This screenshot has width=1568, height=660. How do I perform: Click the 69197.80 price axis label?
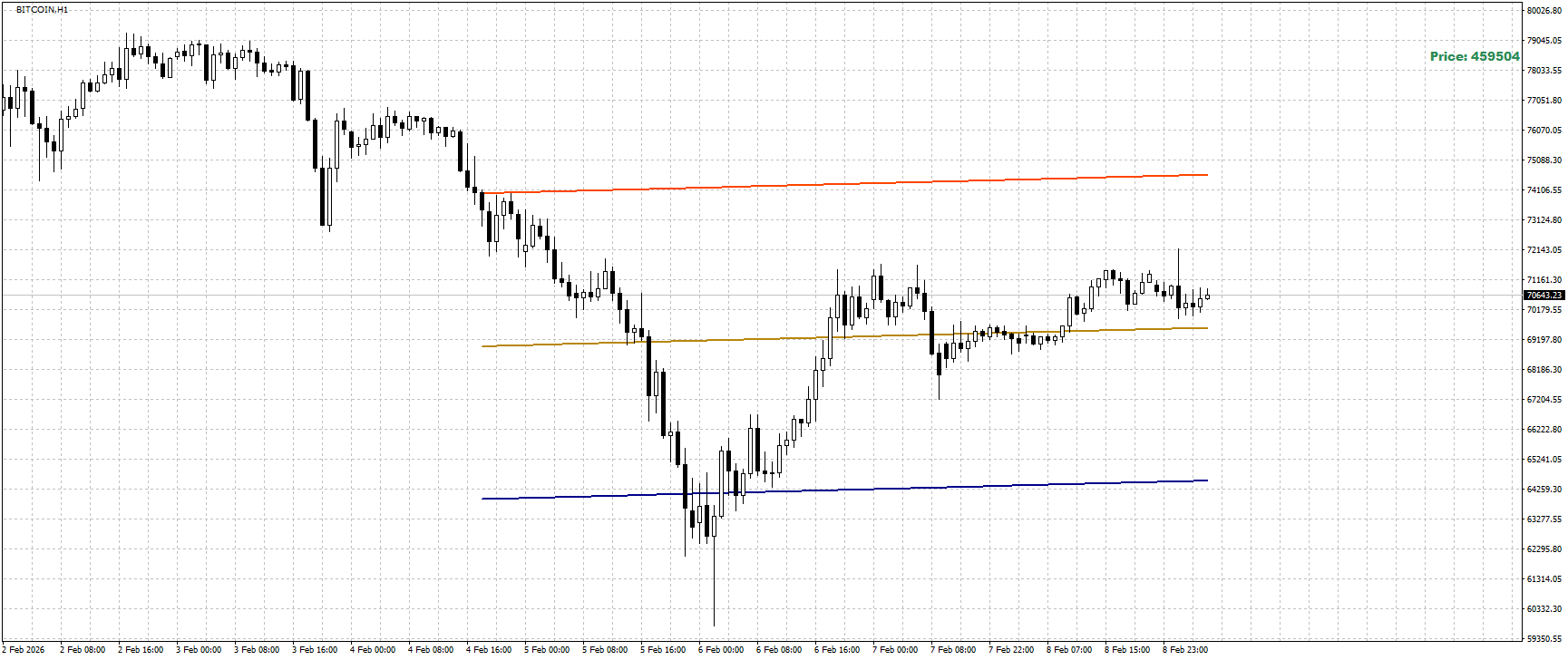click(x=1544, y=340)
